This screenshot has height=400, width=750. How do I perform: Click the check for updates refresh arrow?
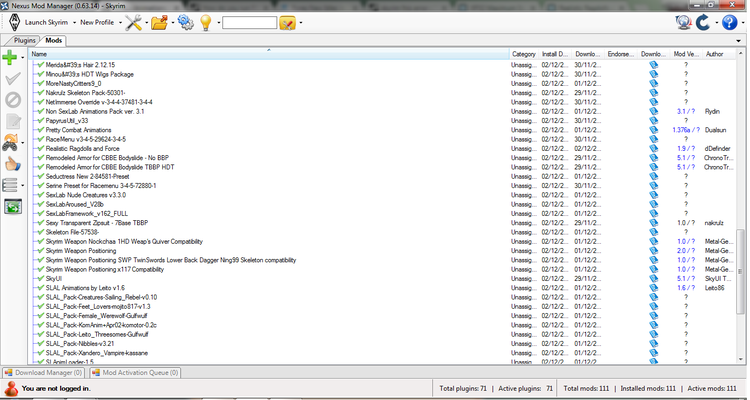(703, 22)
